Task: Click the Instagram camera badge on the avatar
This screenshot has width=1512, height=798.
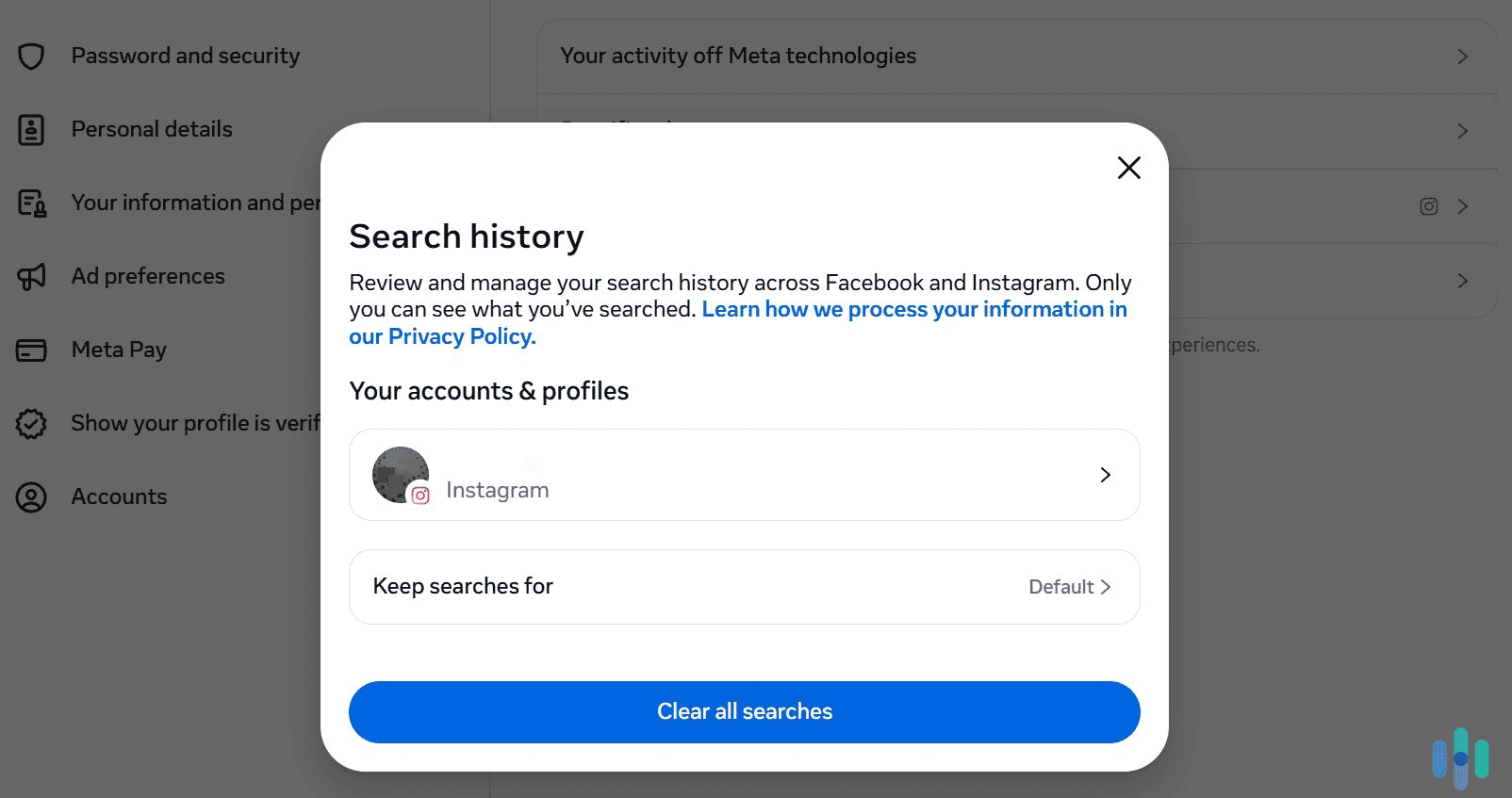Action: [x=421, y=495]
